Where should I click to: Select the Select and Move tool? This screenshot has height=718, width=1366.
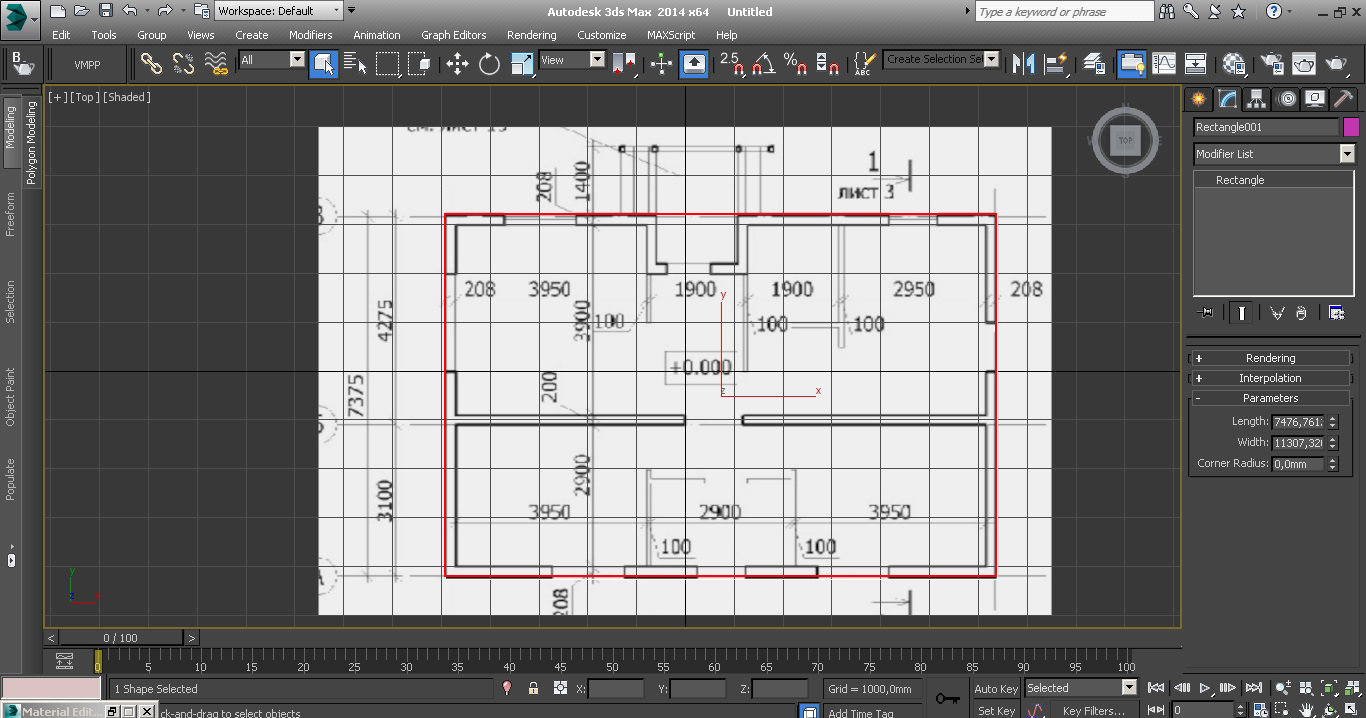[457, 64]
